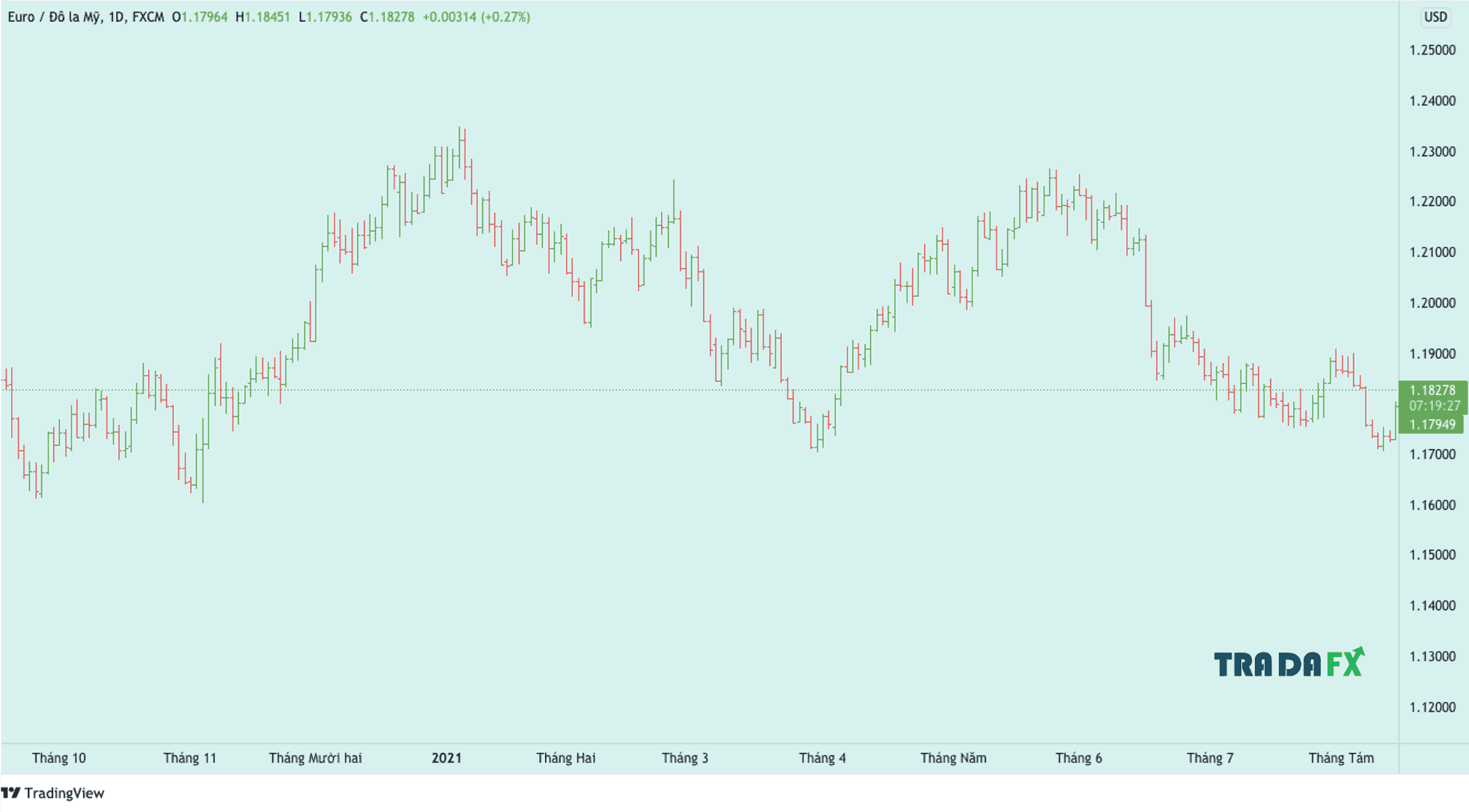This screenshot has height=812, width=1469.
Task: Click the closing value C1.18278 in header
Action: pos(387,16)
